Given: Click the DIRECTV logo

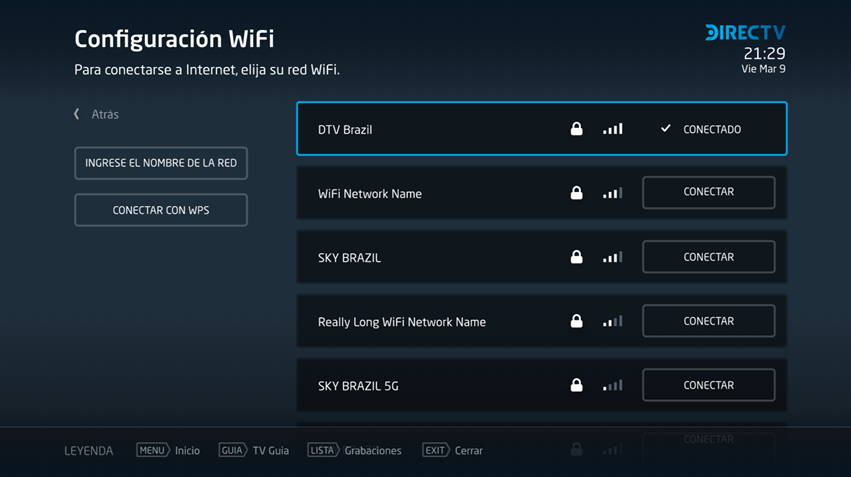Looking at the screenshot, I should (745, 32).
